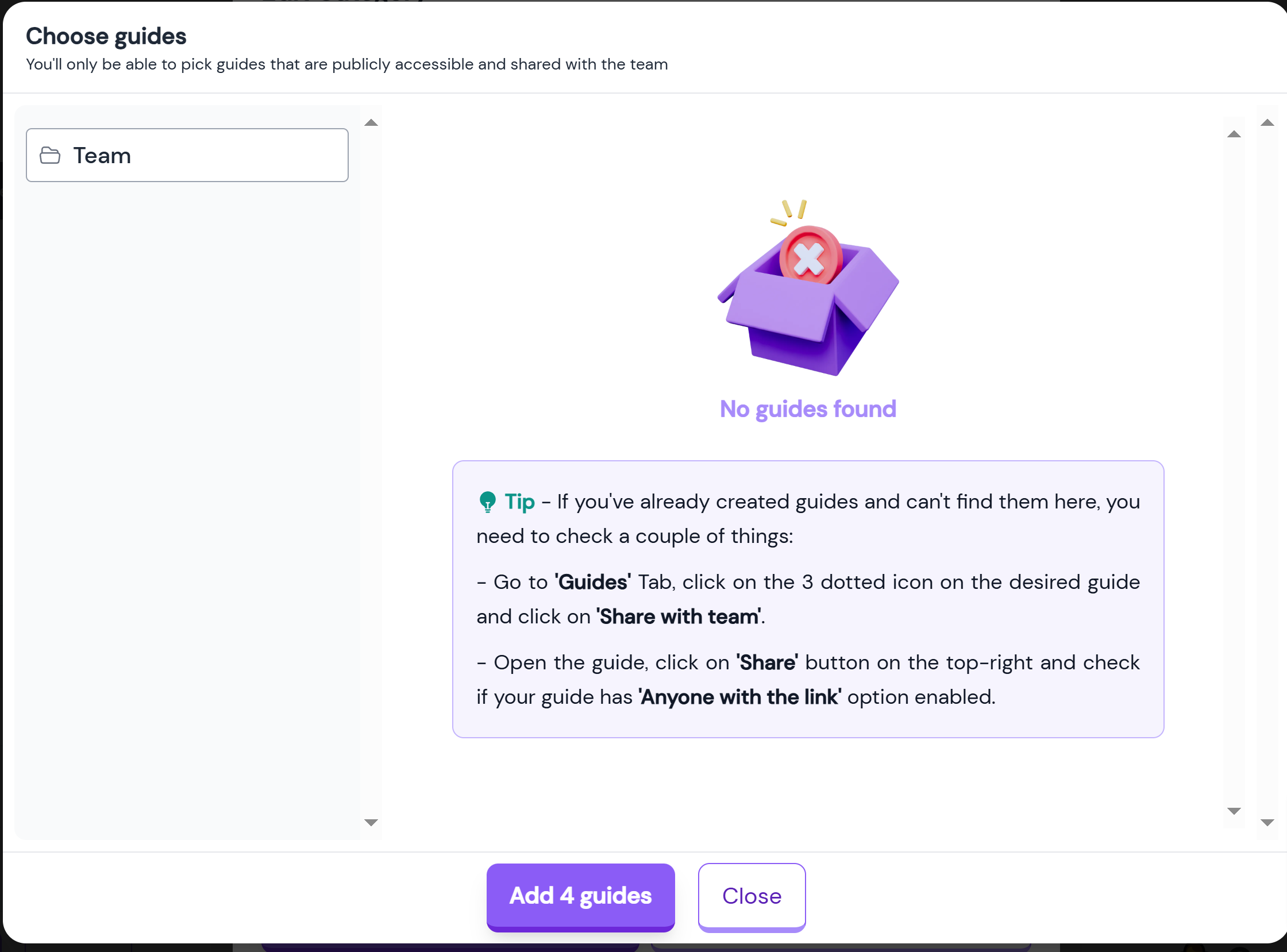Click the bold 'Anyone with the link' text
The height and width of the screenshot is (952, 1287).
click(740, 697)
